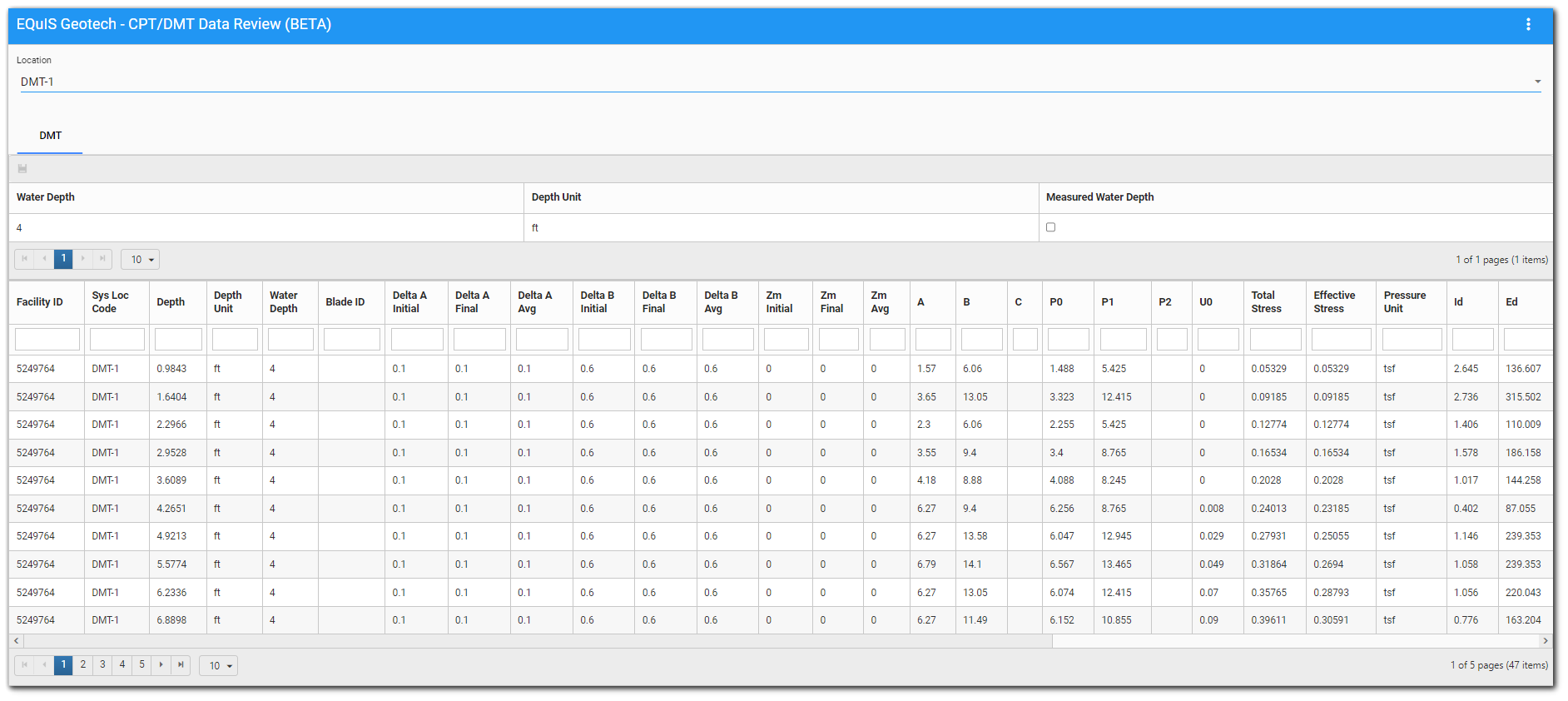Expand the Location dropdown showing DMT-1

click(1536, 82)
